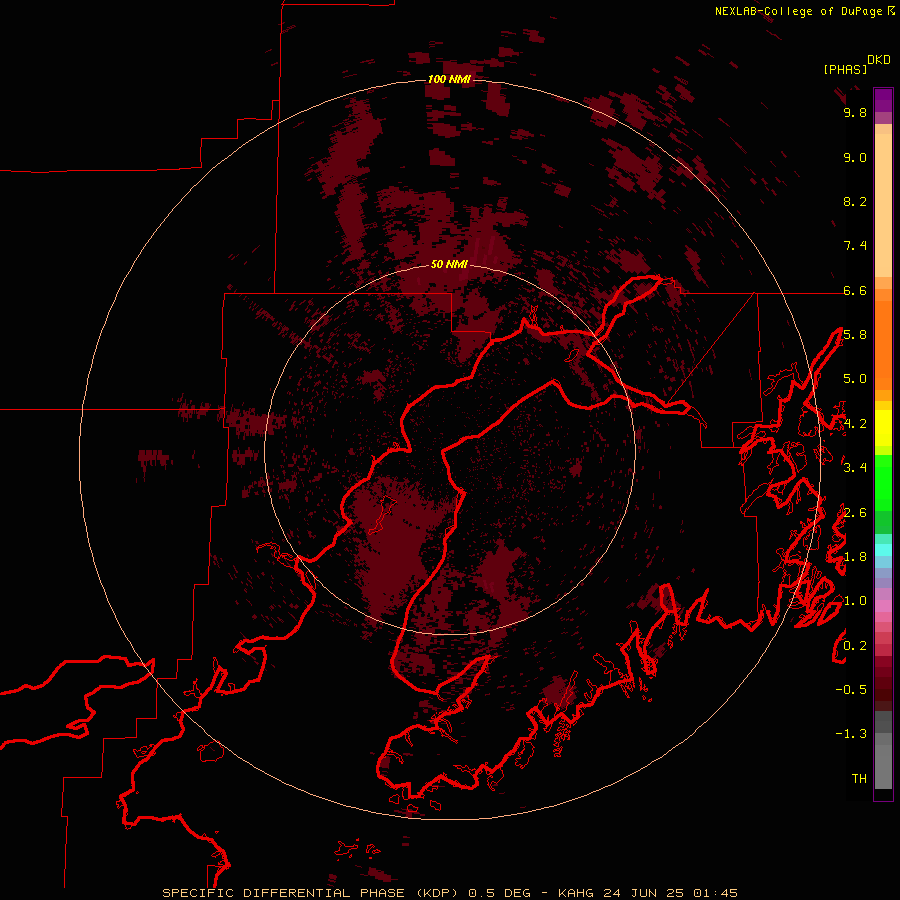This screenshot has height=900, width=900.
Task: Click the 9.8 legend value
Action: [x=855, y=112]
